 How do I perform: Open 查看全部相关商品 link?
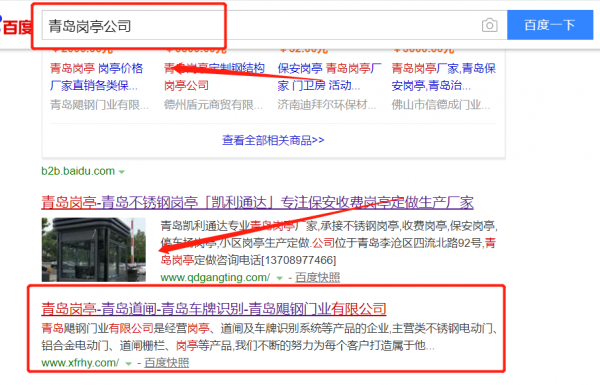[273, 140]
